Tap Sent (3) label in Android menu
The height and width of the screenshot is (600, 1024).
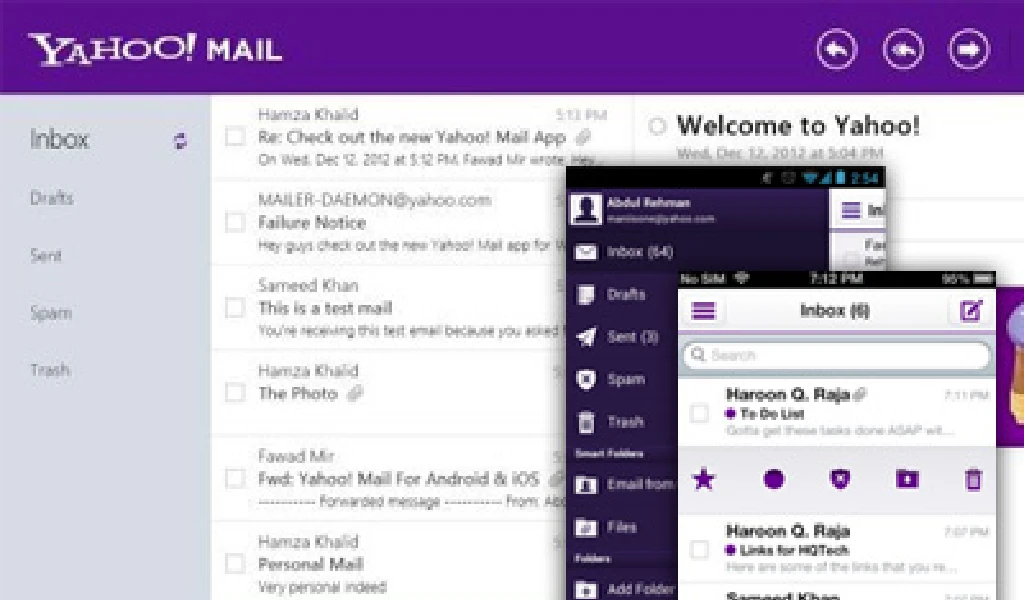pos(633,337)
